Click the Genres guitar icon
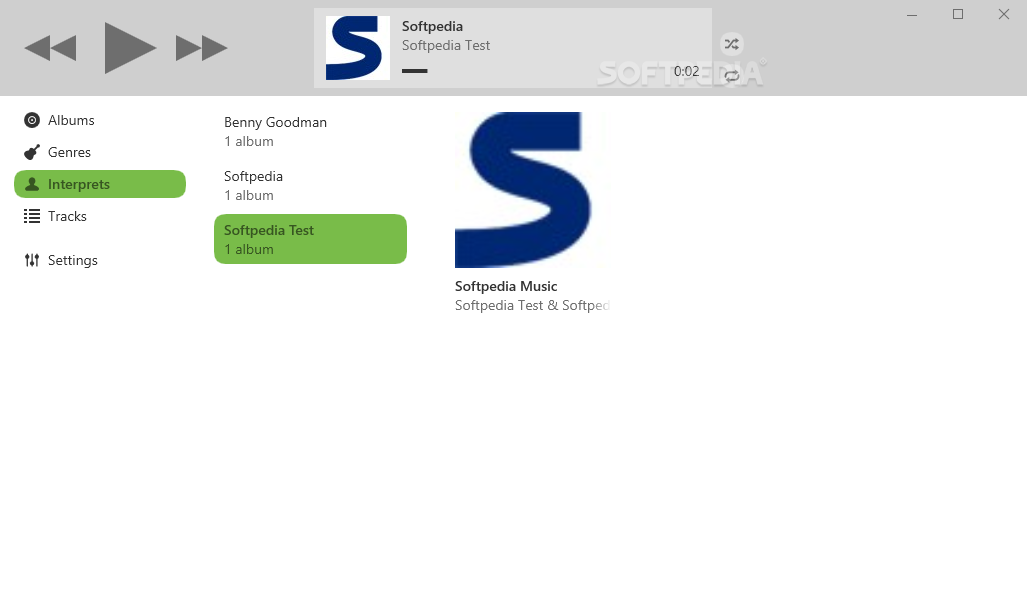Screen dimensions: 1027x600 coord(31,152)
